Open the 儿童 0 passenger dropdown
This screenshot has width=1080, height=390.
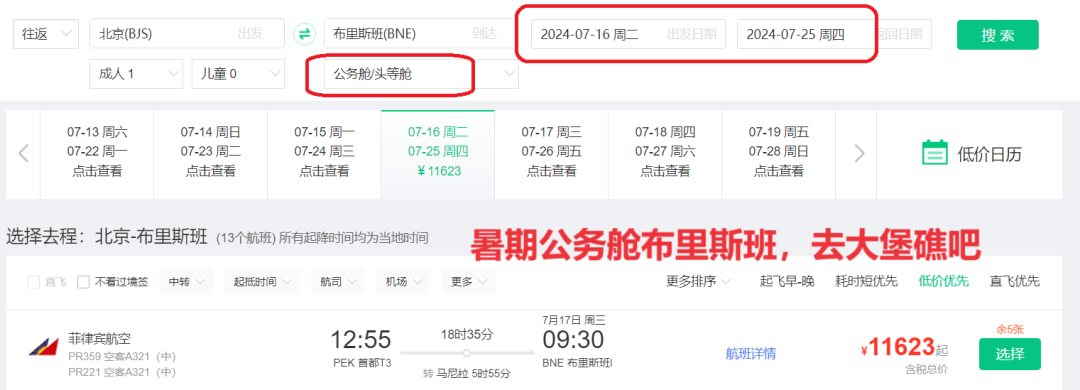(238, 74)
